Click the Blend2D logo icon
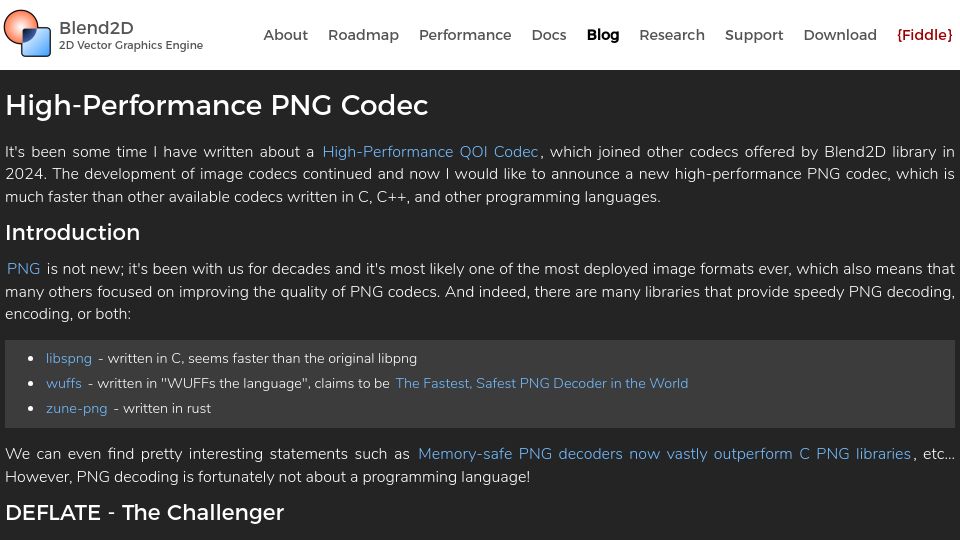960x540 pixels. (x=28, y=34)
